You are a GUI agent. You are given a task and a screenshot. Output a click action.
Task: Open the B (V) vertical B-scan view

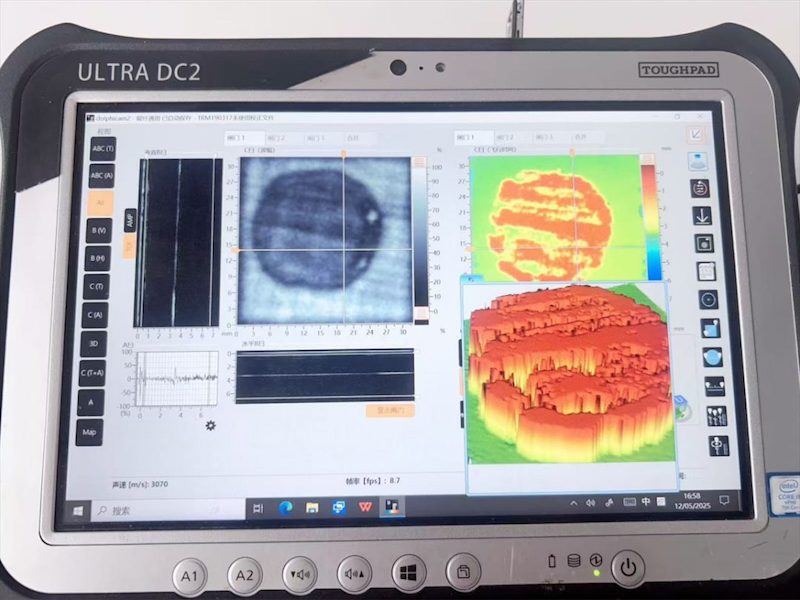coord(99,231)
